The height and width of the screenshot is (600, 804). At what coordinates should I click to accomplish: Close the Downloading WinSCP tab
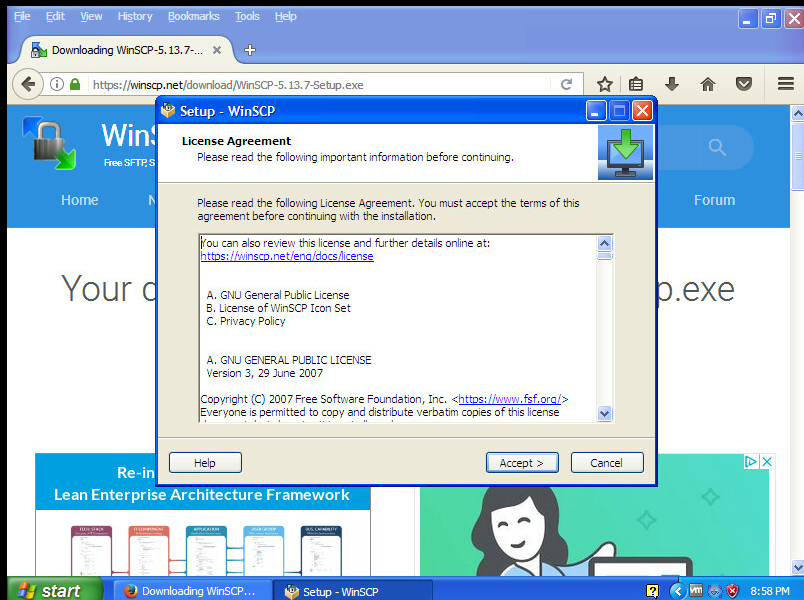pos(217,50)
